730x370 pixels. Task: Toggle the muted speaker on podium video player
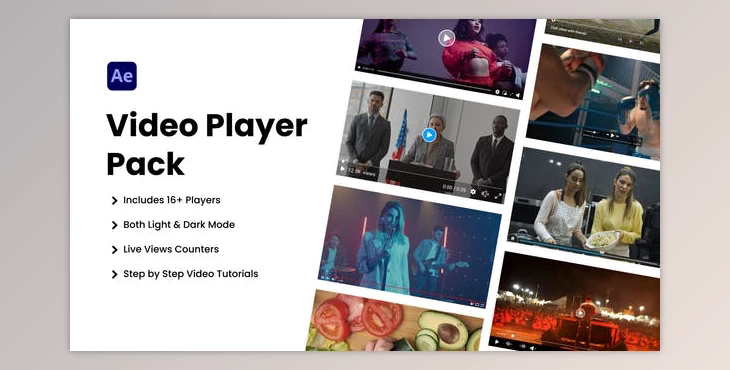(485, 194)
